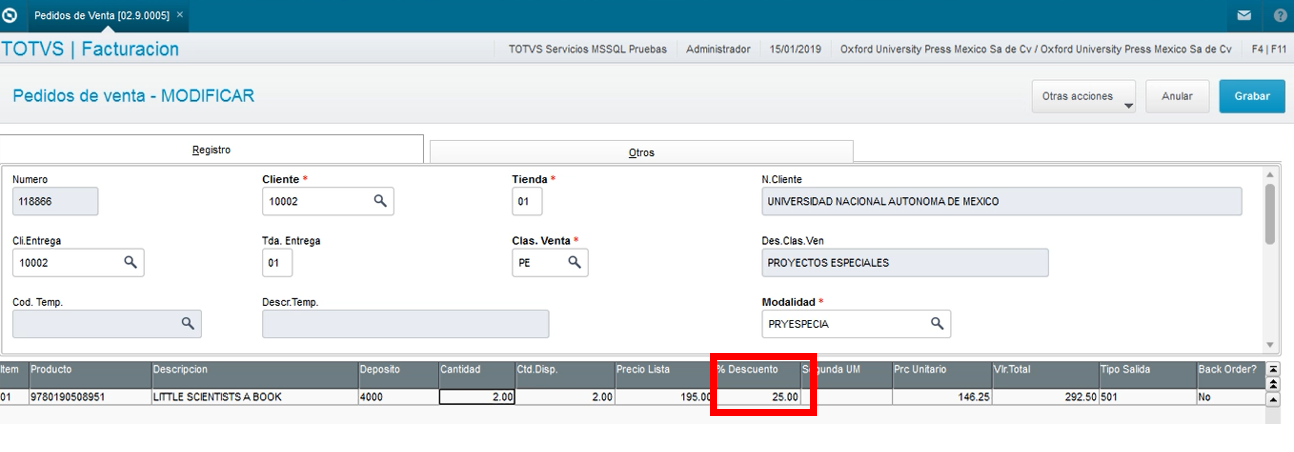Focus the Des.Clas.Ven field
Image resolution: width=1294 pixels, height=452 pixels.
(905, 262)
